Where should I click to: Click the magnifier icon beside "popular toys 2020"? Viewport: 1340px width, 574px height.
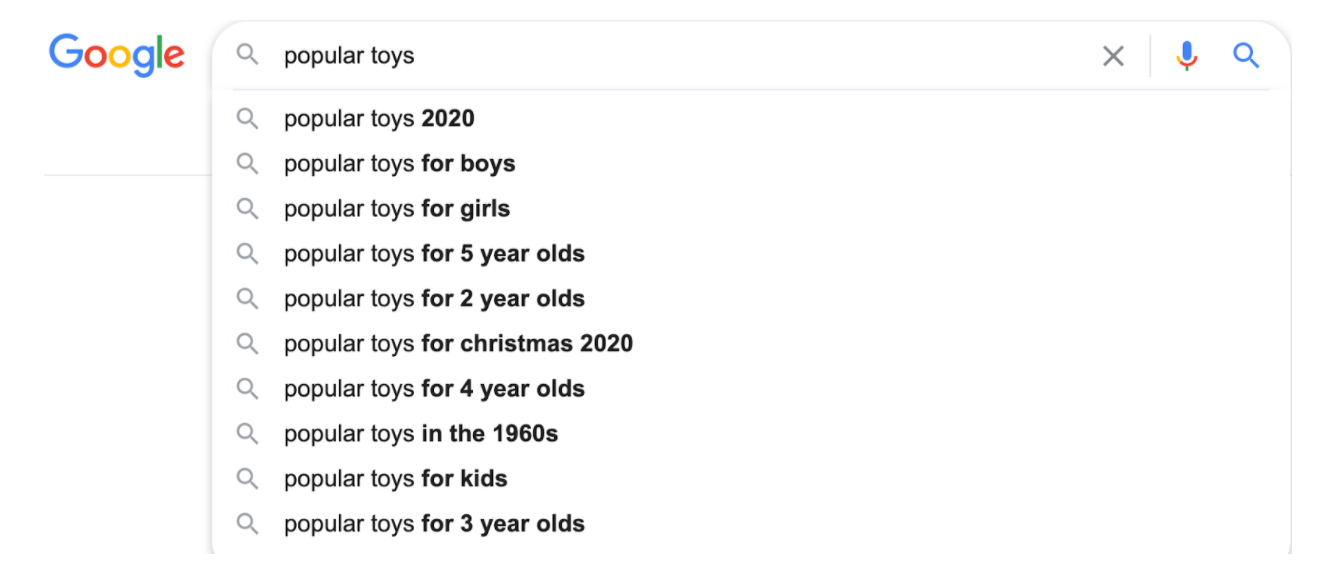point(247,119)
